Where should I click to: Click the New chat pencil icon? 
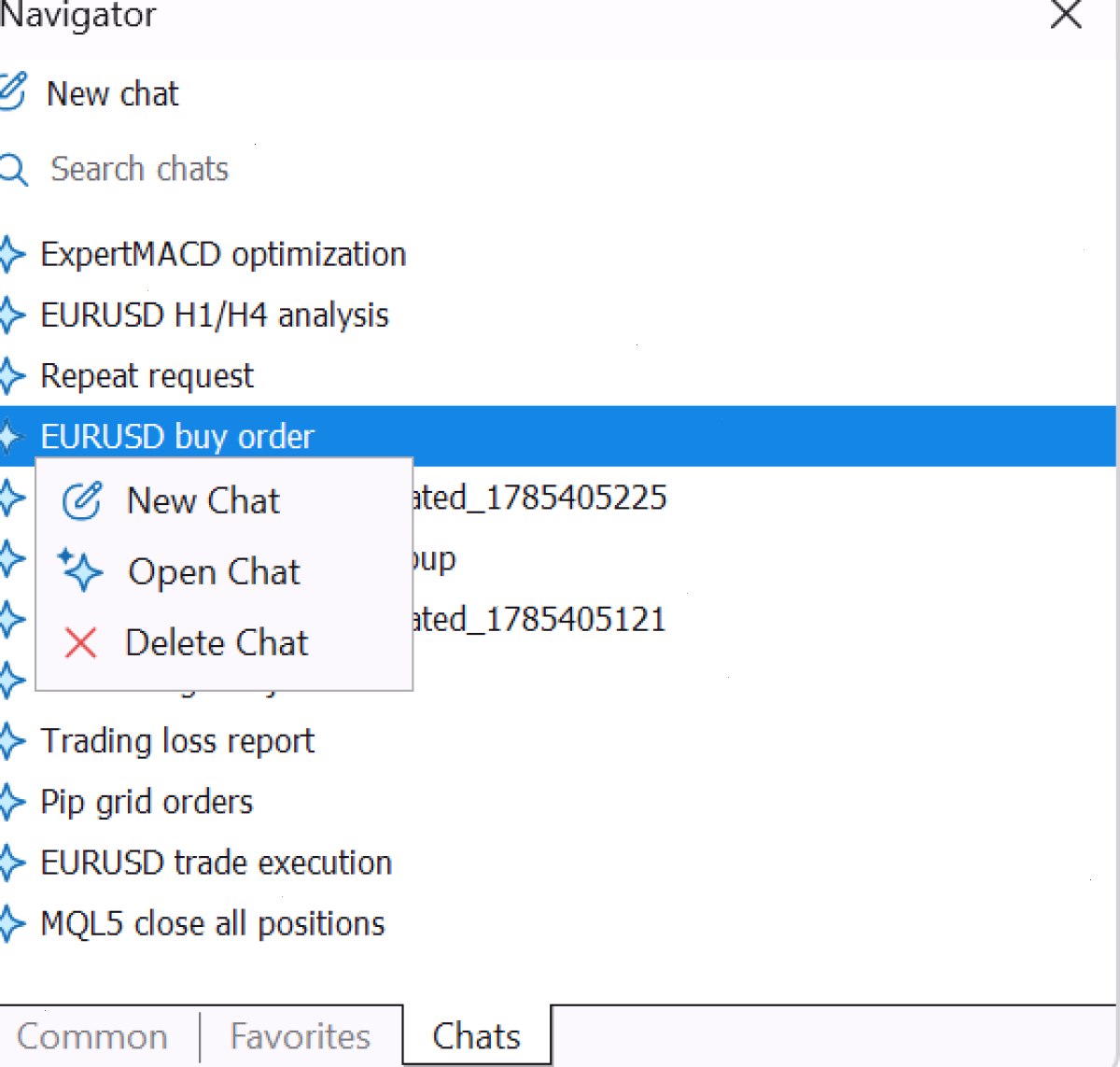point(13,92)
